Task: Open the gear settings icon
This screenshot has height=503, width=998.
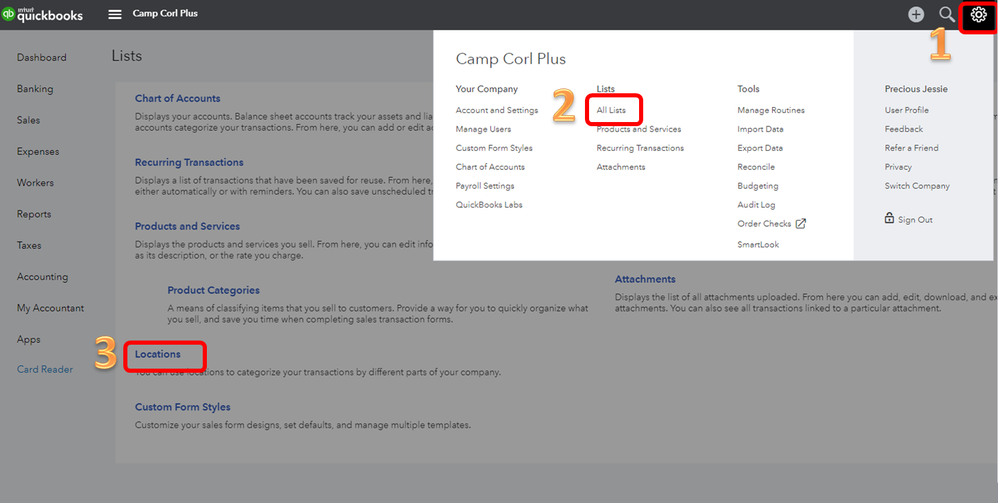Action: 978,15
